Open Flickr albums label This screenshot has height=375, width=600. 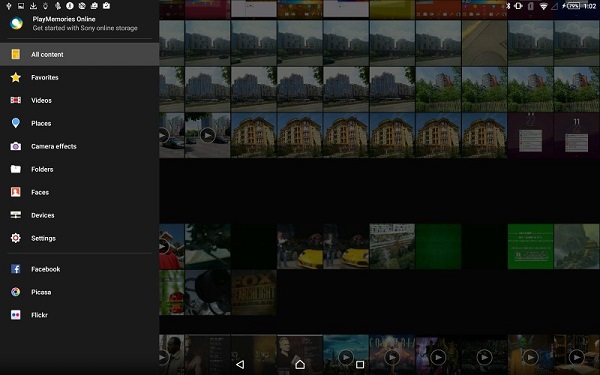(39, 315)
